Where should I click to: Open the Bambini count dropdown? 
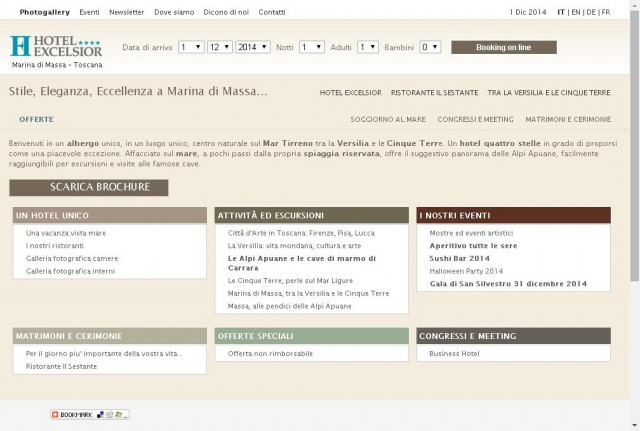430,47
